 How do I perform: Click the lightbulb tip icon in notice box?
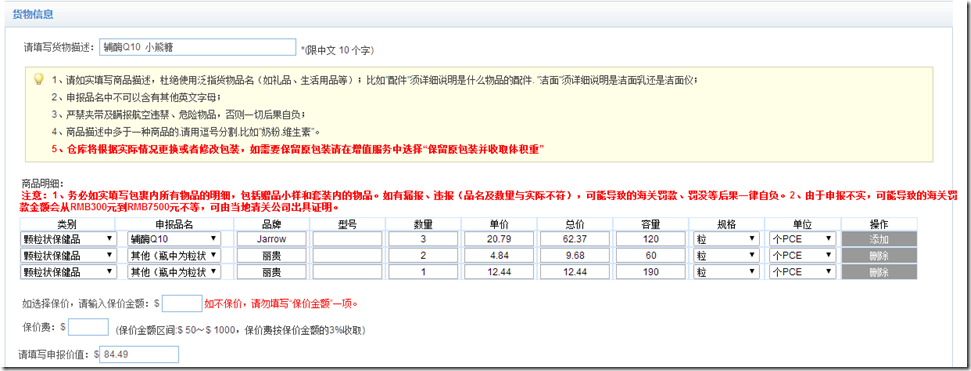coord(38,79)
